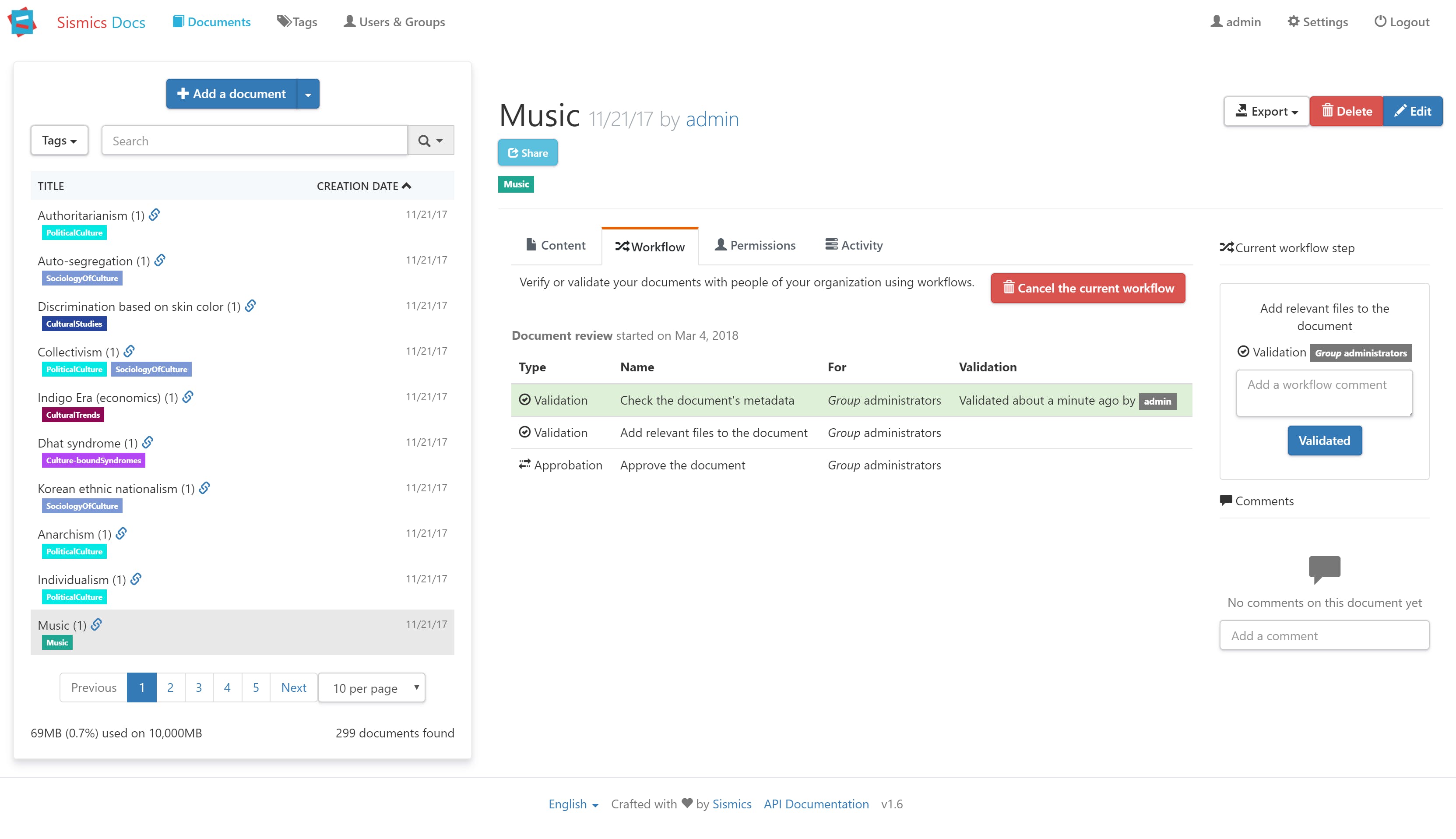This screenshot has height=839, width=1456.
Task: Open the 10 per page selector
Action: point(372,687)
